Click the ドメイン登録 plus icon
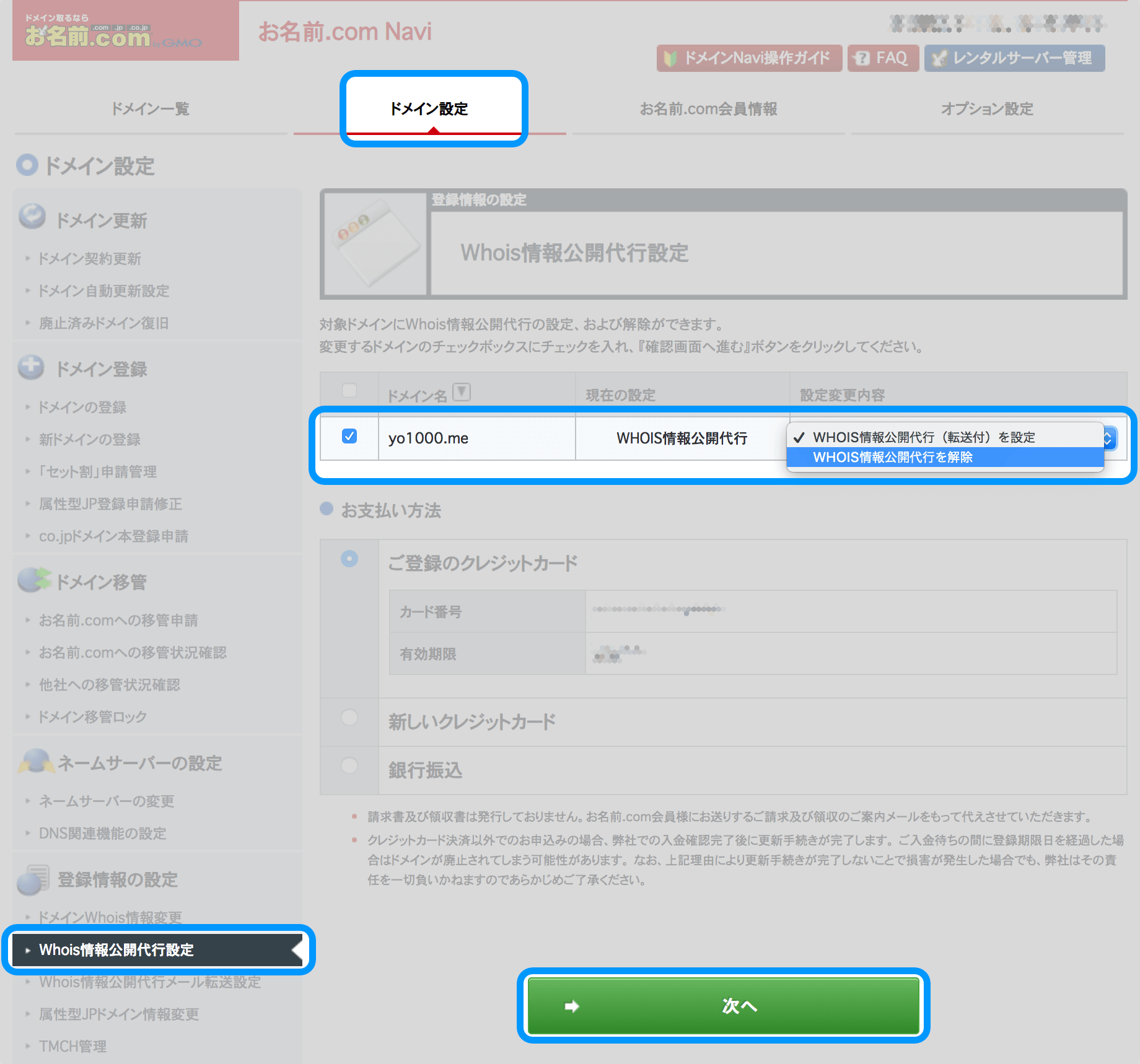Image resolution: width=1140 pixels, height=1064 pixels. (31, 368)
